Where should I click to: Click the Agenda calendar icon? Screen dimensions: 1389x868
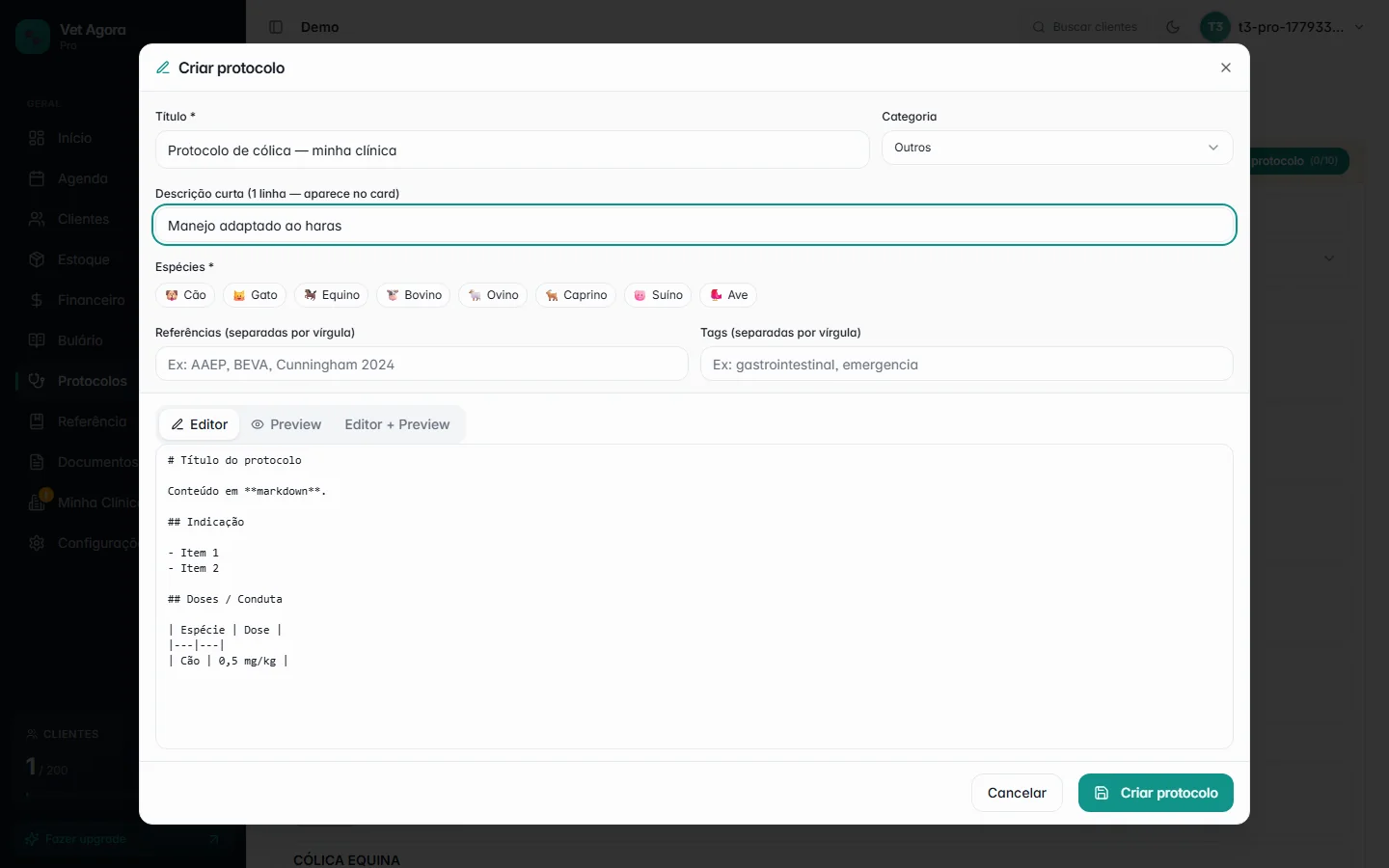tap(37, 178)
